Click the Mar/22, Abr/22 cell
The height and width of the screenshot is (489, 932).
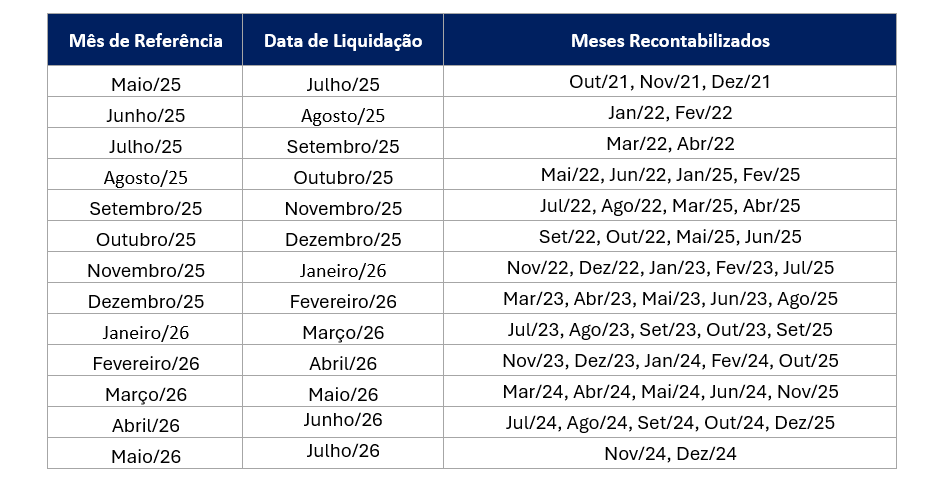click(x=670, y=143)
